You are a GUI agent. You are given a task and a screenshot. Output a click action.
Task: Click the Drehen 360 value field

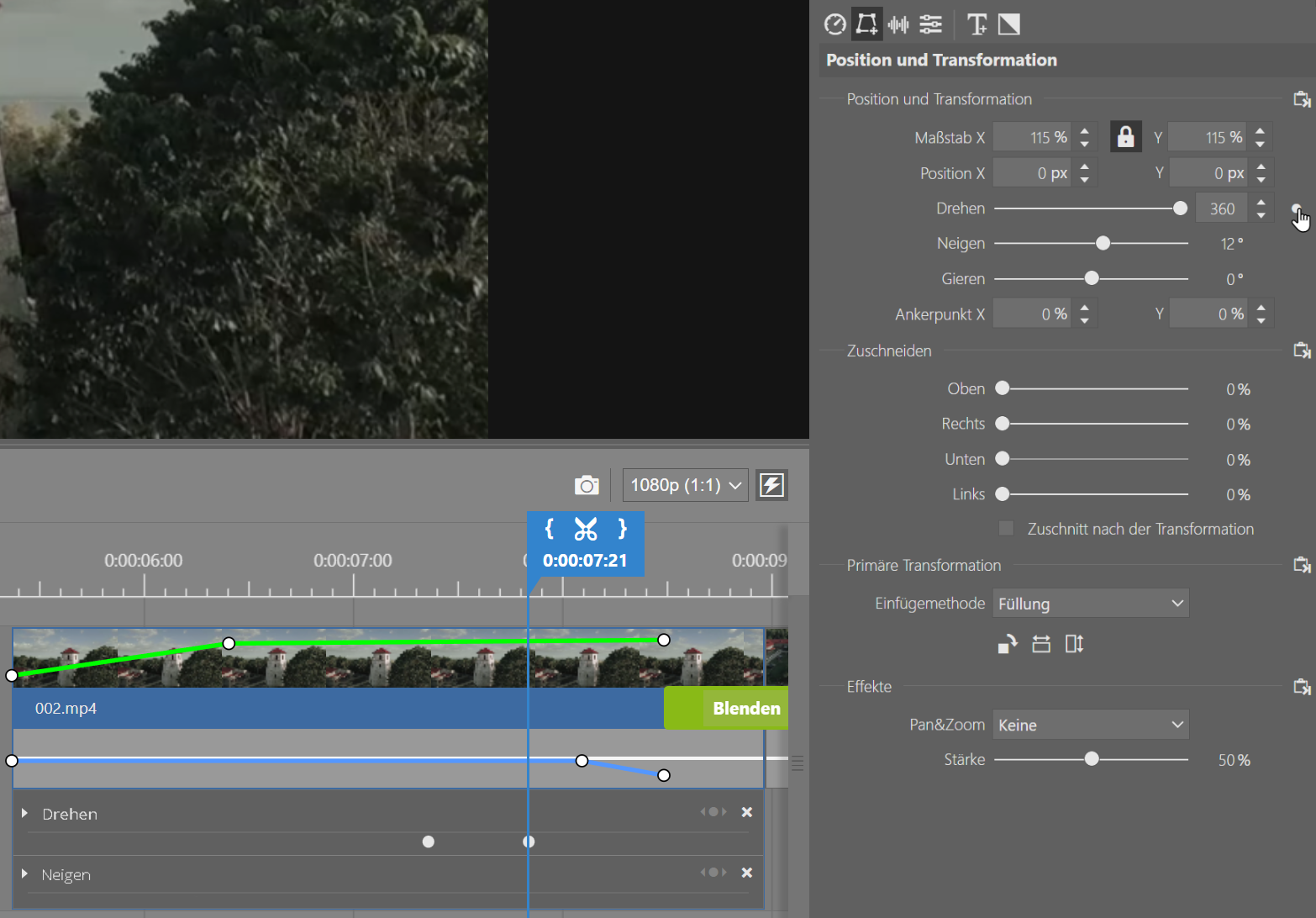point(1222,208)
